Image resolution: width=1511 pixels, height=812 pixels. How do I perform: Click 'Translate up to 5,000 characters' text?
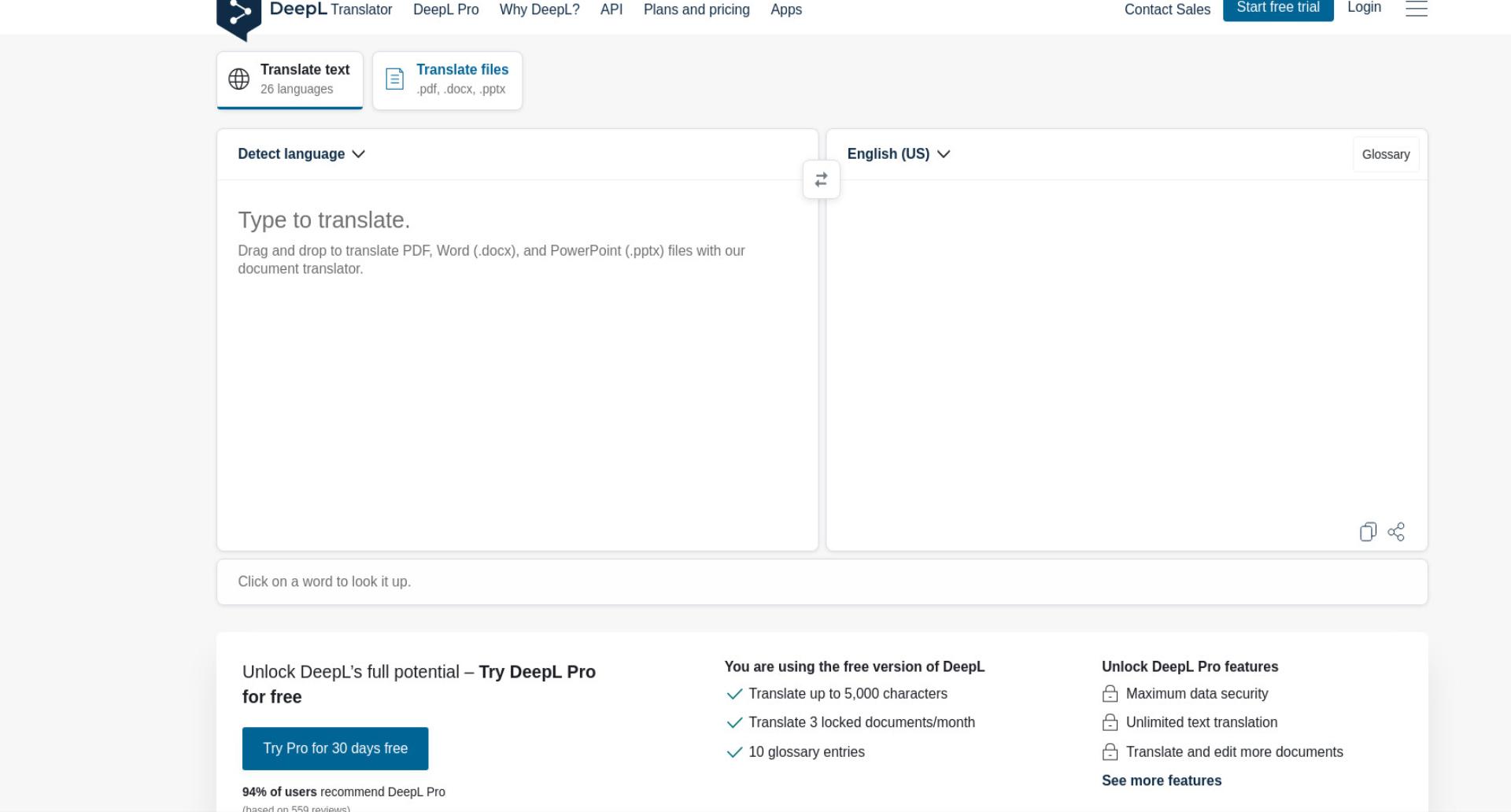click(848, 694)
